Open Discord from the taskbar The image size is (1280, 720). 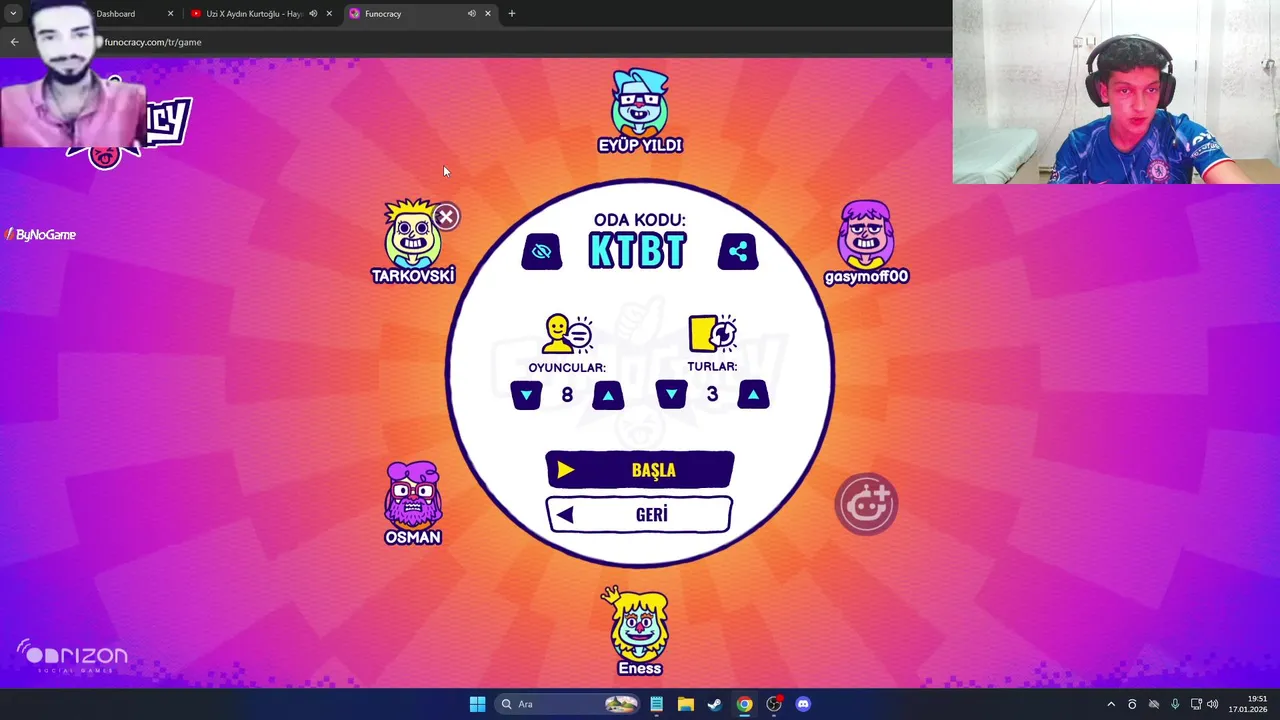802,704
